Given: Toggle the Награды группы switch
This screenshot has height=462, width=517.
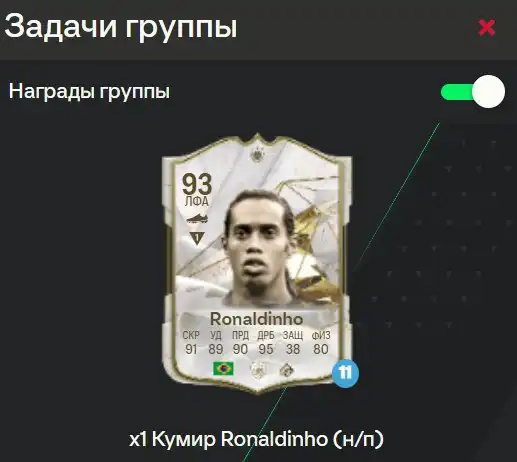Looking at the screenshot, I should [x=473, y=91].
